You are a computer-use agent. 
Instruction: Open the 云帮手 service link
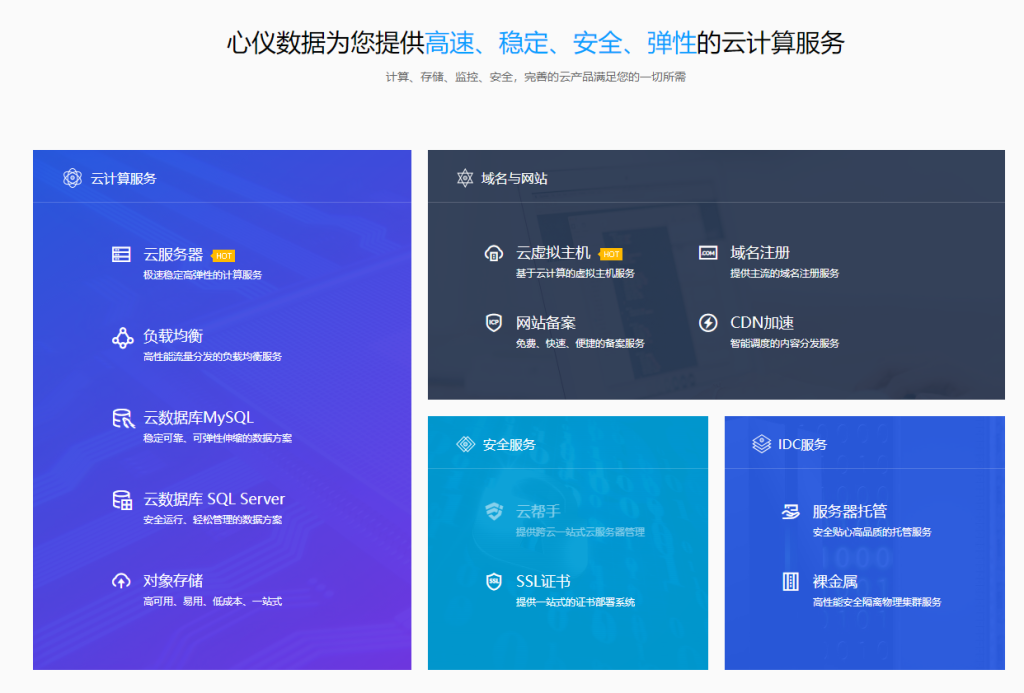pyautogui.click(x=538, y=511)
